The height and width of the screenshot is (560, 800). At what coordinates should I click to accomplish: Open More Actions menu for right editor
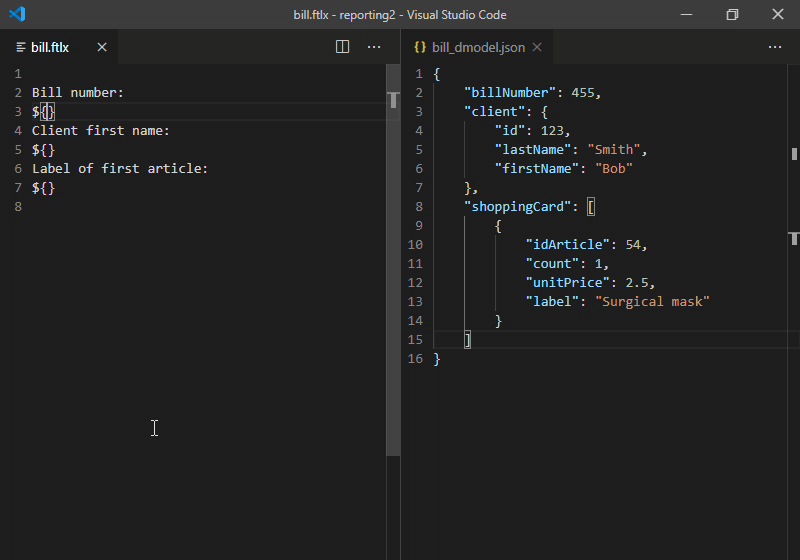[774, 47]
